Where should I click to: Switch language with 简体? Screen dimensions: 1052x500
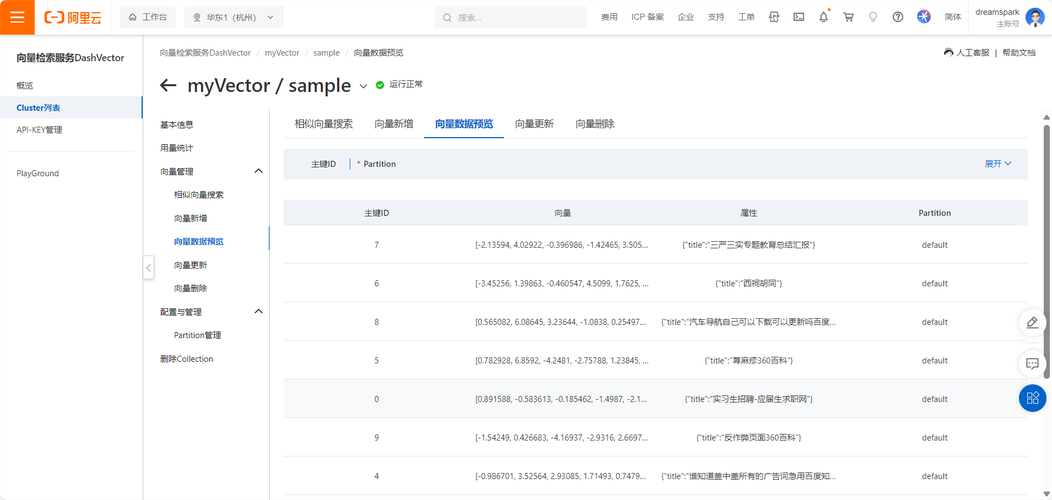[953, 17]
